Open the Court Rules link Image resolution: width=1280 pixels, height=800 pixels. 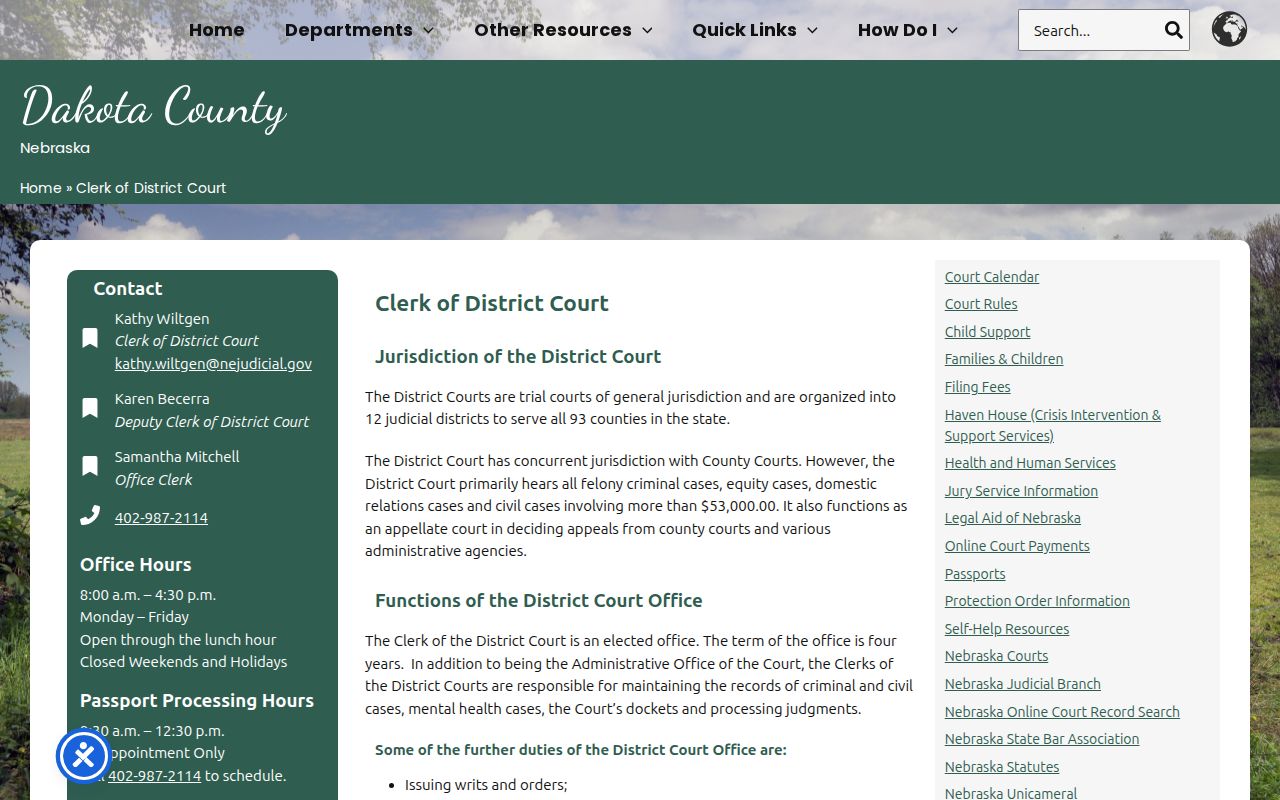(x=981, y=304)
